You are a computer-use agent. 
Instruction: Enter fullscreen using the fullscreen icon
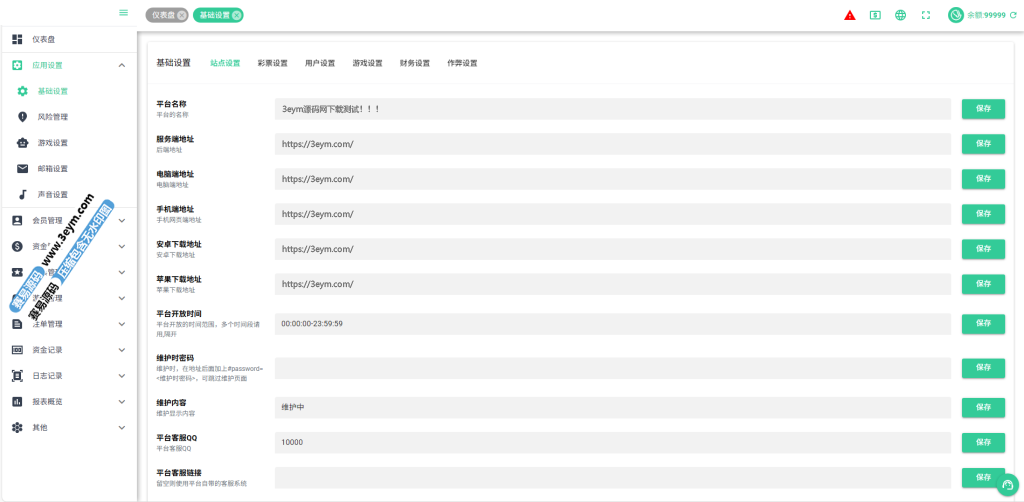tap(926, 15)
